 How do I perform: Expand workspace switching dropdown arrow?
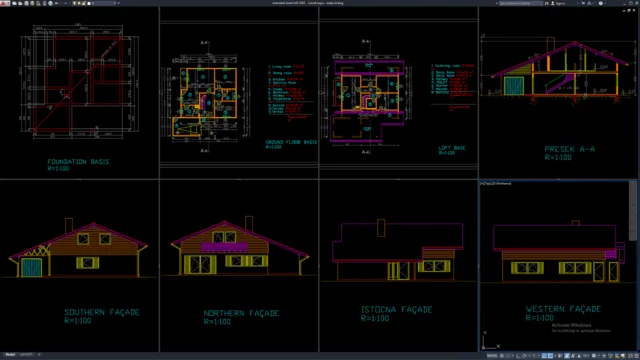tap(599, 356)
